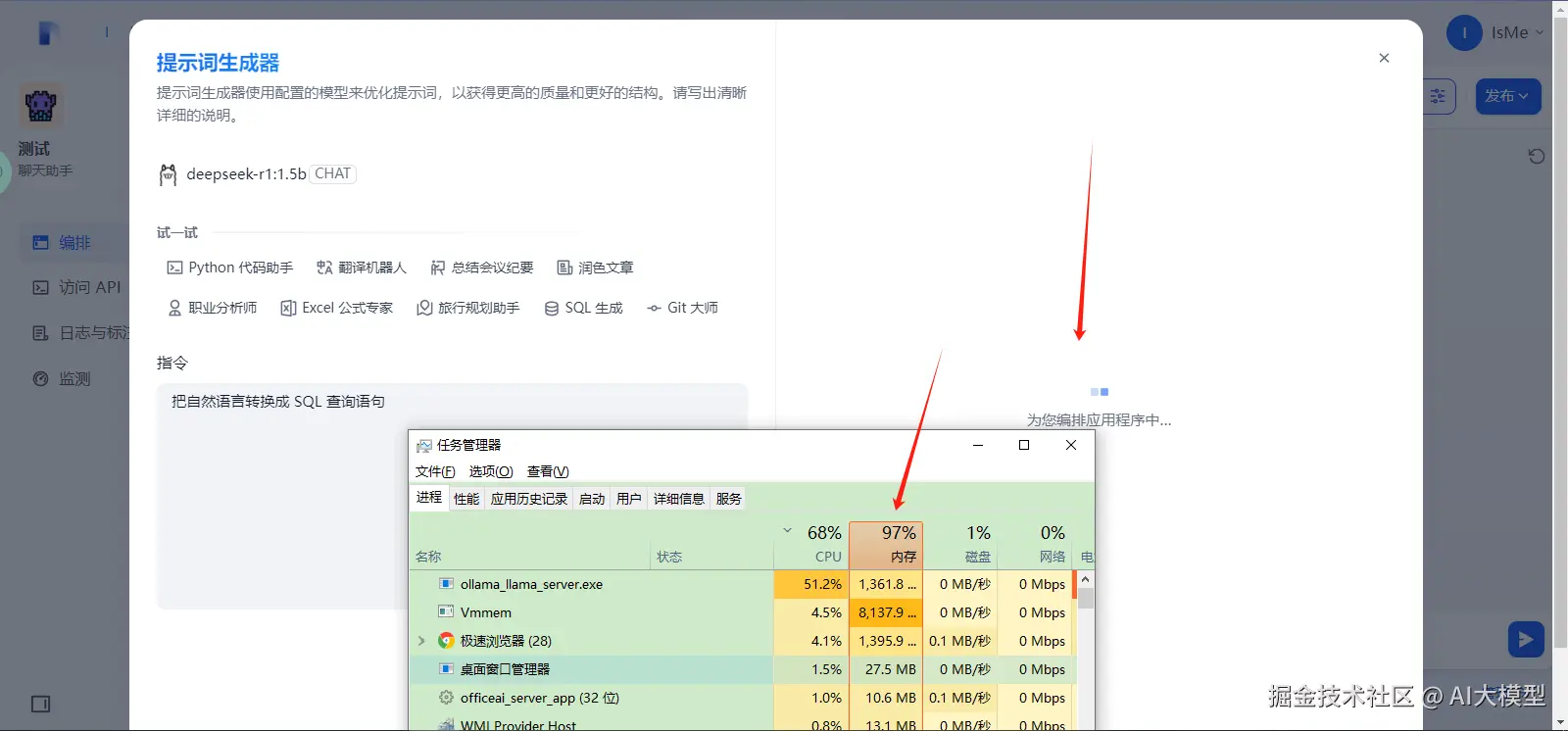Screen dimensions: 1568x731
Task: Click the ollama llama model icon
Action: [x=168, y=174]
